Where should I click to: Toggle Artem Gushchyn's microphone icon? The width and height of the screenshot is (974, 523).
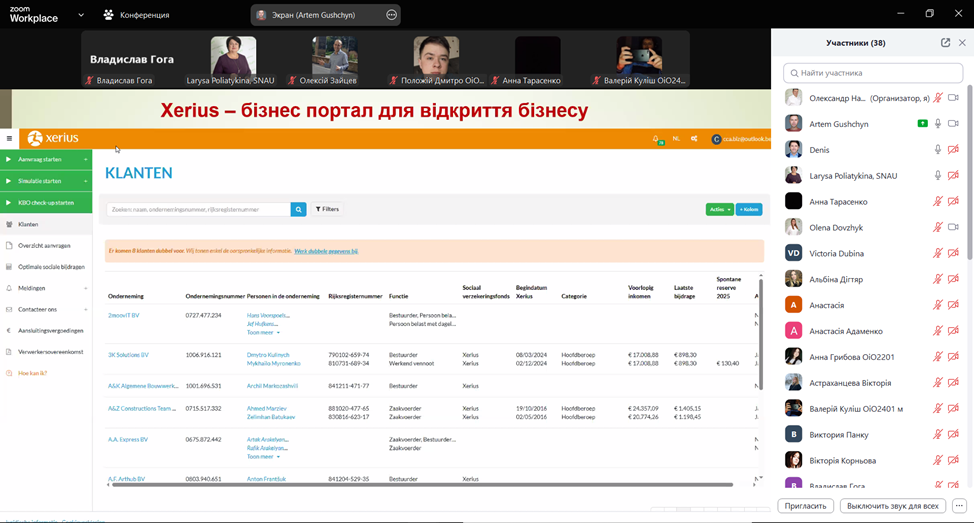938,124
